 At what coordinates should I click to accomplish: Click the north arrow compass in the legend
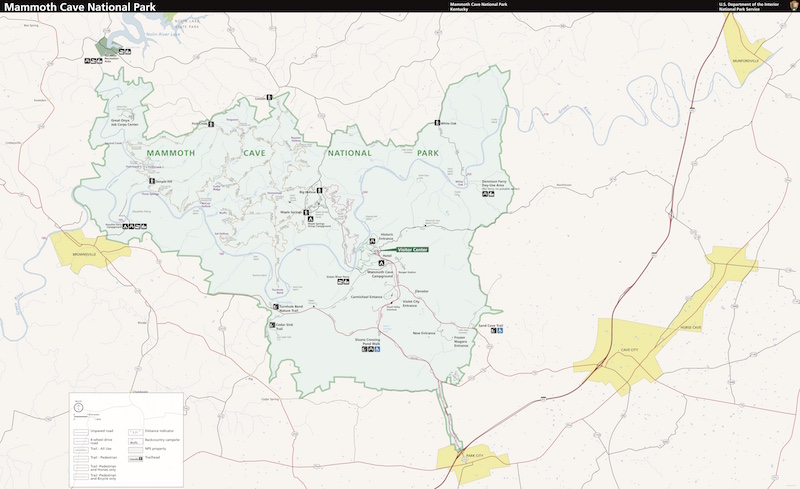pyautogui.click(x=79, y=407)
